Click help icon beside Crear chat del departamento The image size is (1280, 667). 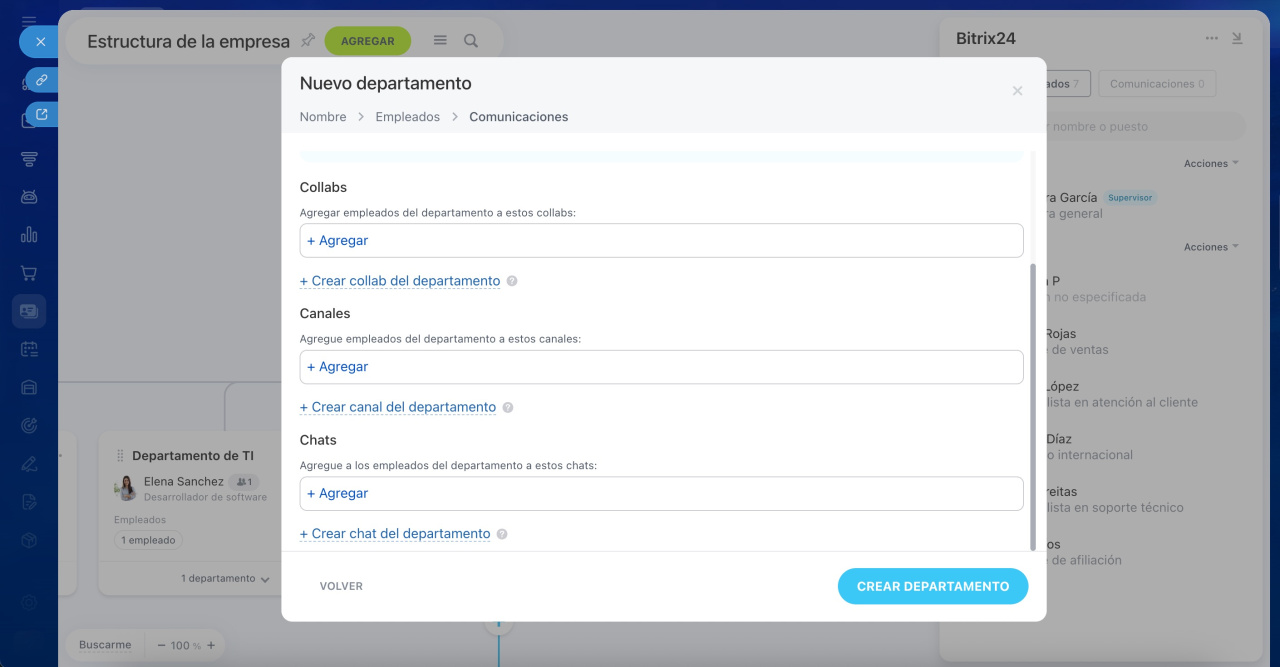[x=502, y=534]
